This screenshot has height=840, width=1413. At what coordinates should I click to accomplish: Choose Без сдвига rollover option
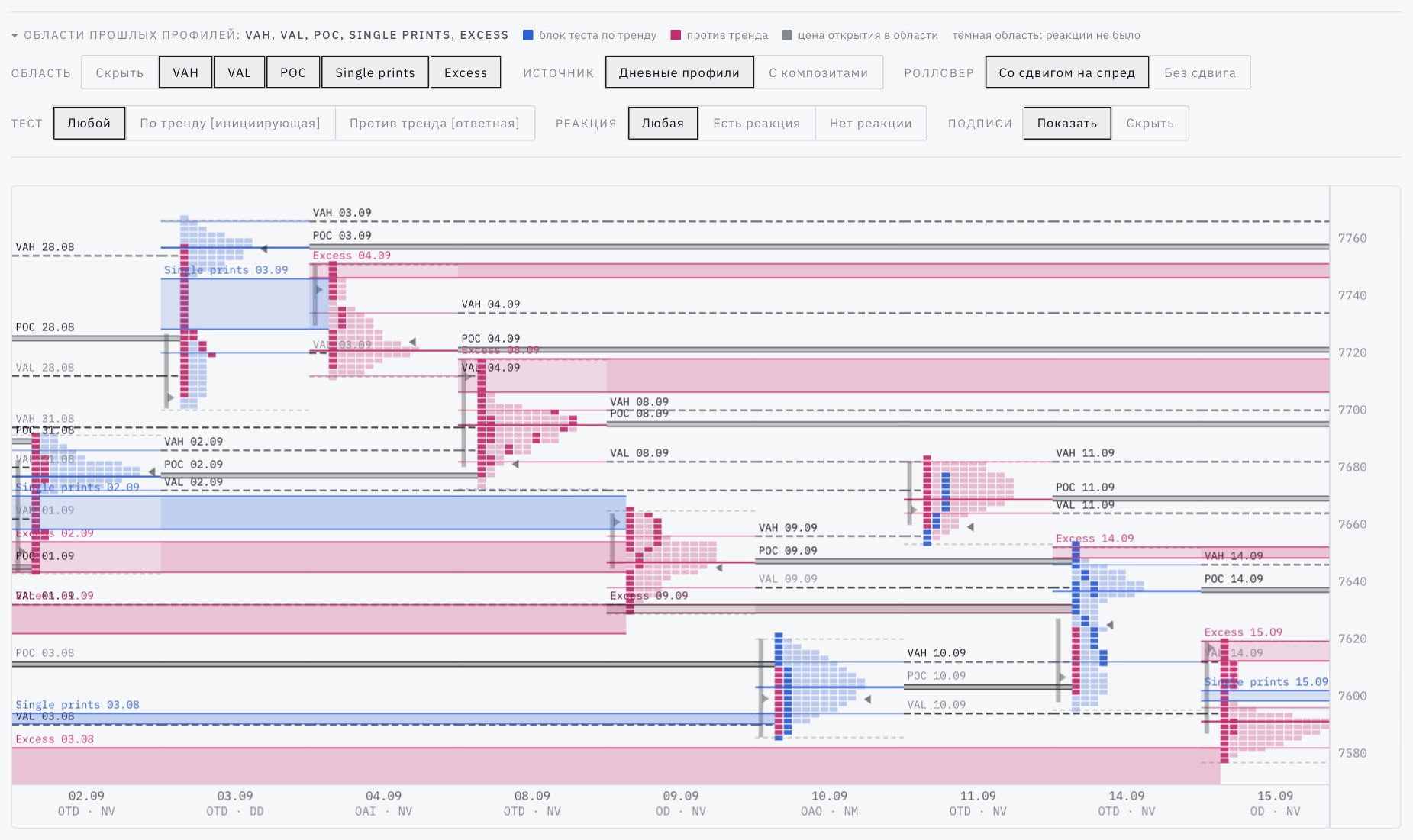[x=1200, y=72]
